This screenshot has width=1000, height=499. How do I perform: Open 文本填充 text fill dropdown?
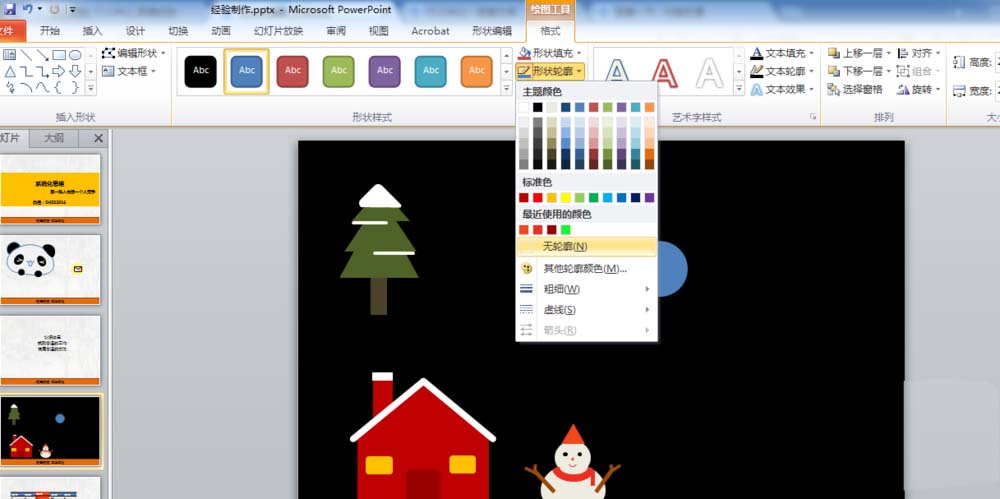(783, 53)
